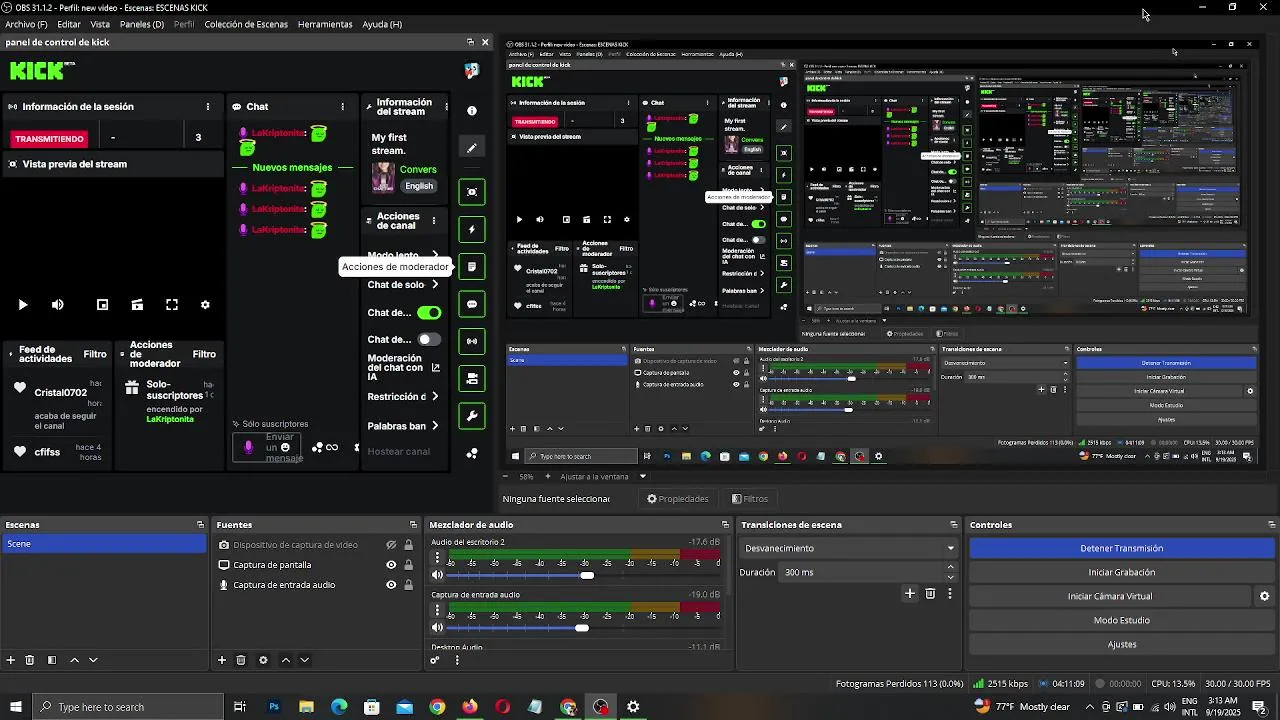This screenshot has height=720, width=1280.
Task: Toggle stream preview panel icon in Kick sidebar
Action: point(472,191)
